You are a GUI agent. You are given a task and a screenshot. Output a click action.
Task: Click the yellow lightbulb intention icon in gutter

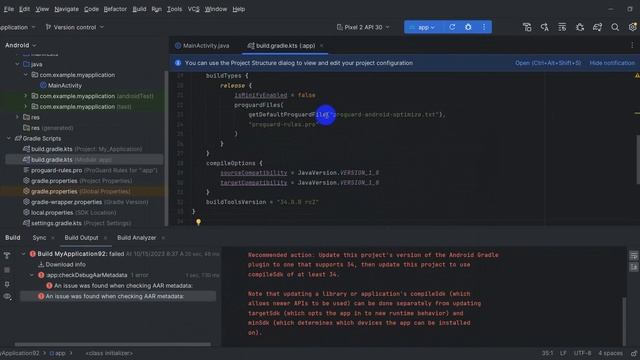[198, 222]
